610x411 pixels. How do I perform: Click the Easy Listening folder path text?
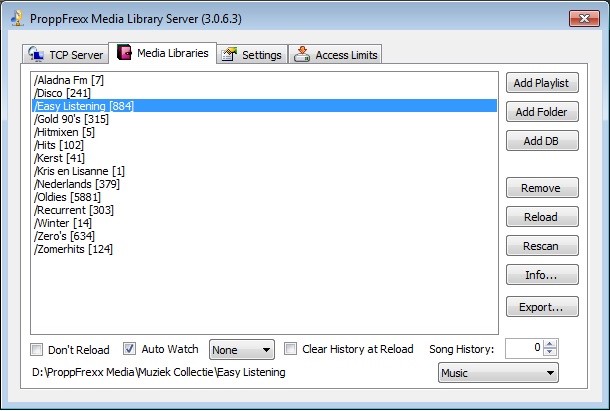coord(159,372)
